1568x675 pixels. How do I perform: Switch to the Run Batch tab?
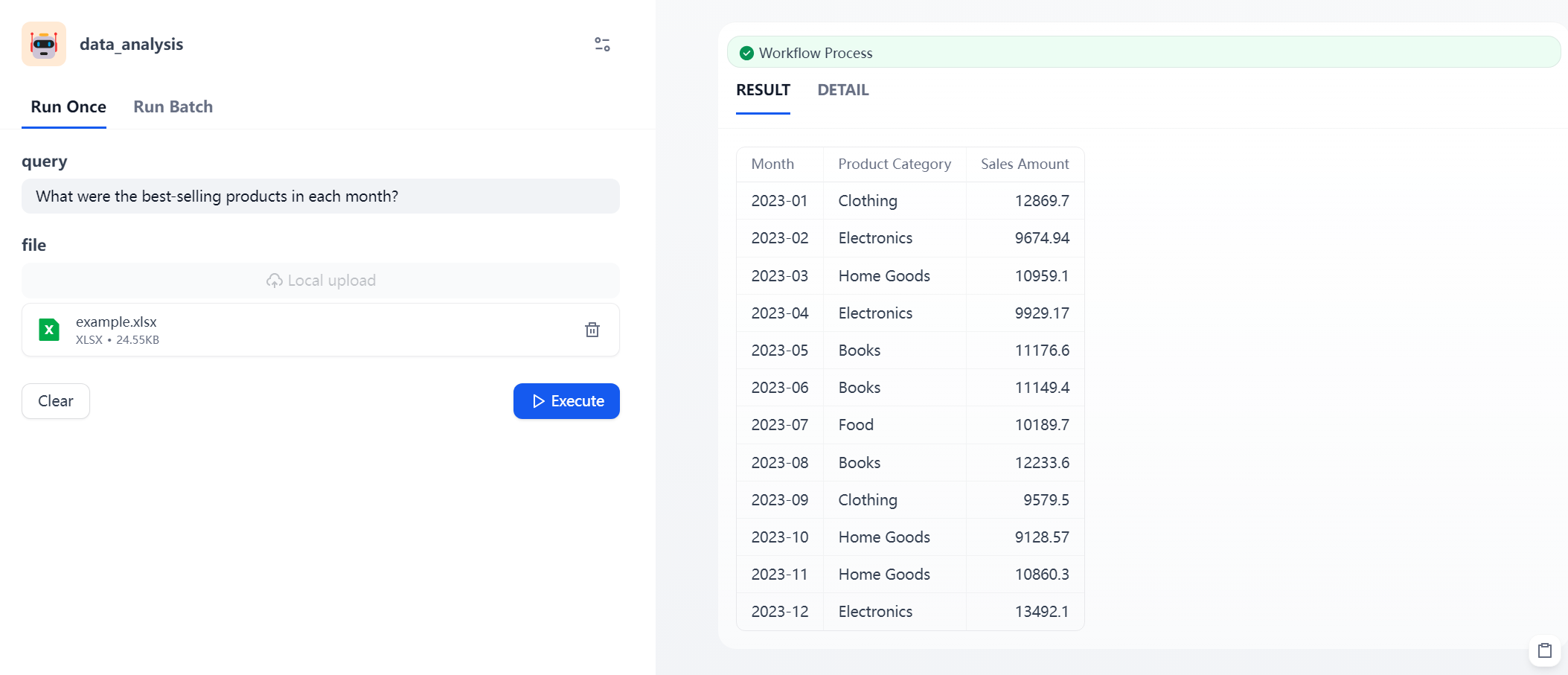tap(173, 107)
